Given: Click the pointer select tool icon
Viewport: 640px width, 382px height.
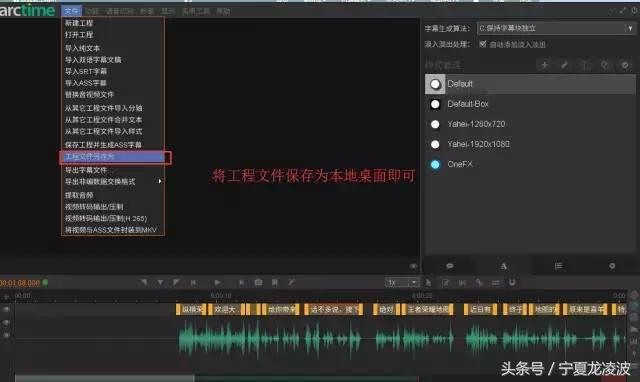Looking at the screenshot, I should (x=428, y=282).
